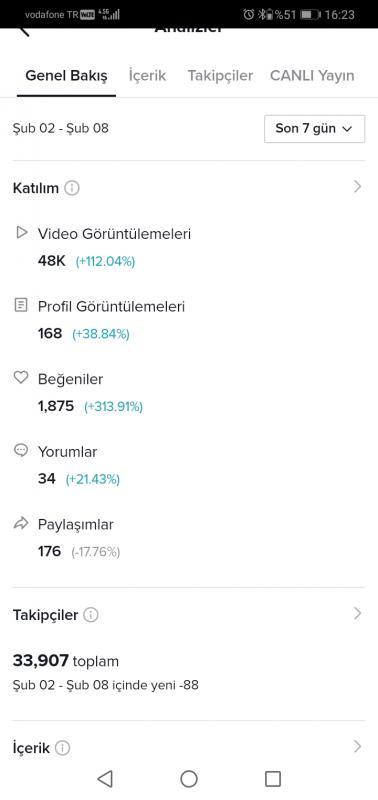Expand the Katılım section chevron
The image size is (378, 800).
pos(357,187)
